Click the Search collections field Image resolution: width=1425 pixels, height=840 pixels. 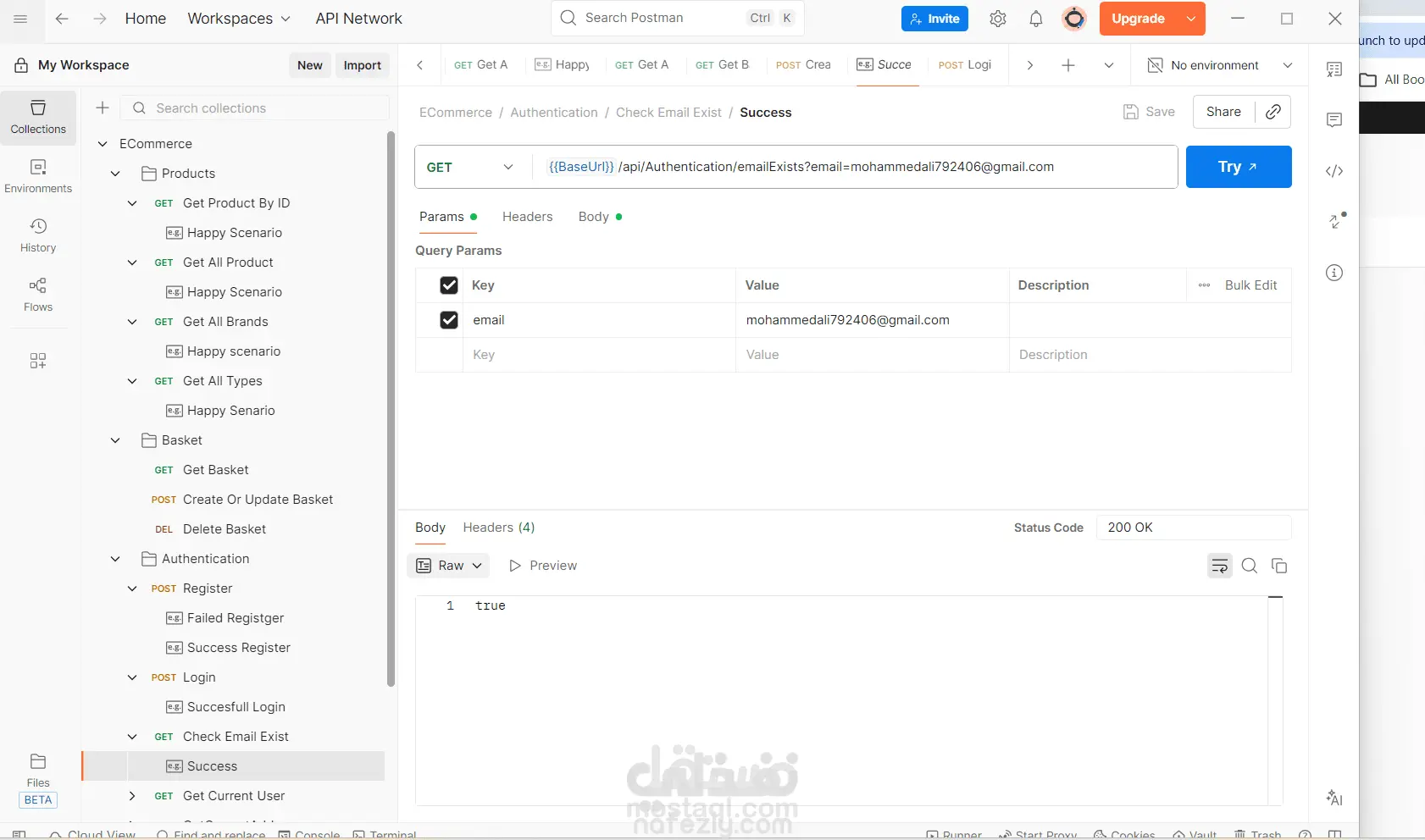(256, 108)
